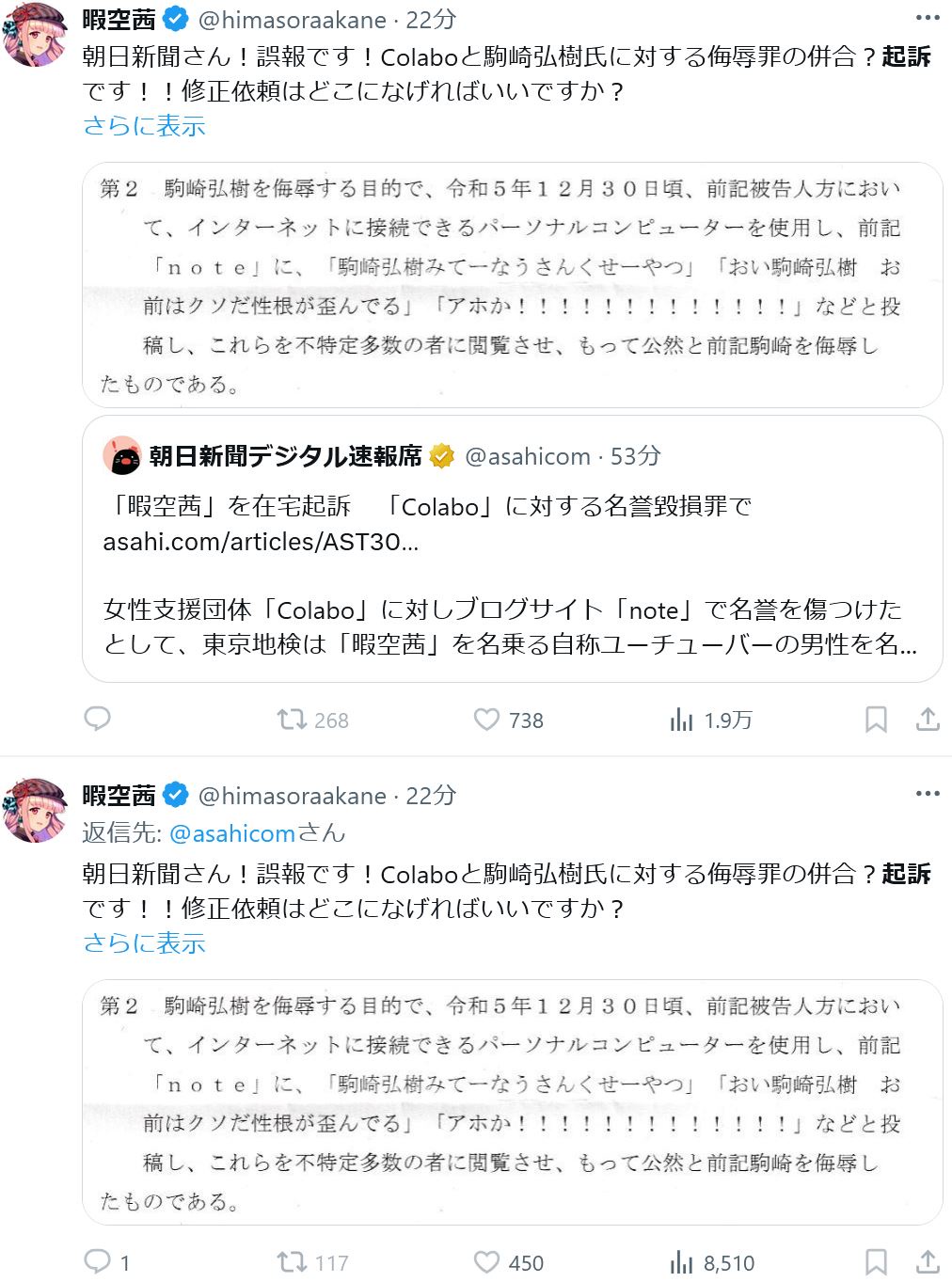Open more options menu on first tweet
This screenshot has width=952, height=1282.
tap(928, 18)
